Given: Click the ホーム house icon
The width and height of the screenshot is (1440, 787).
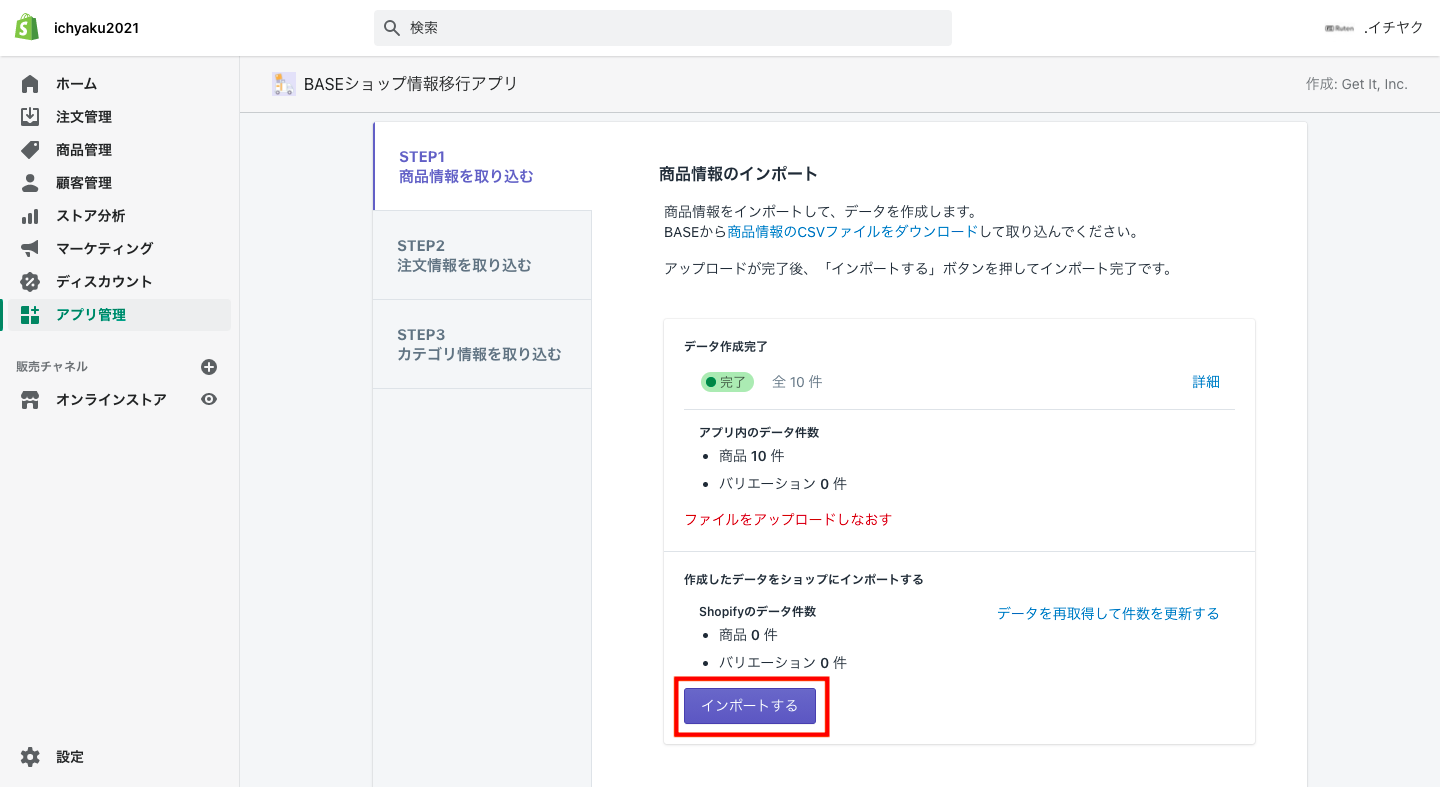Looking at the screenshot, I should pos(30,84).
